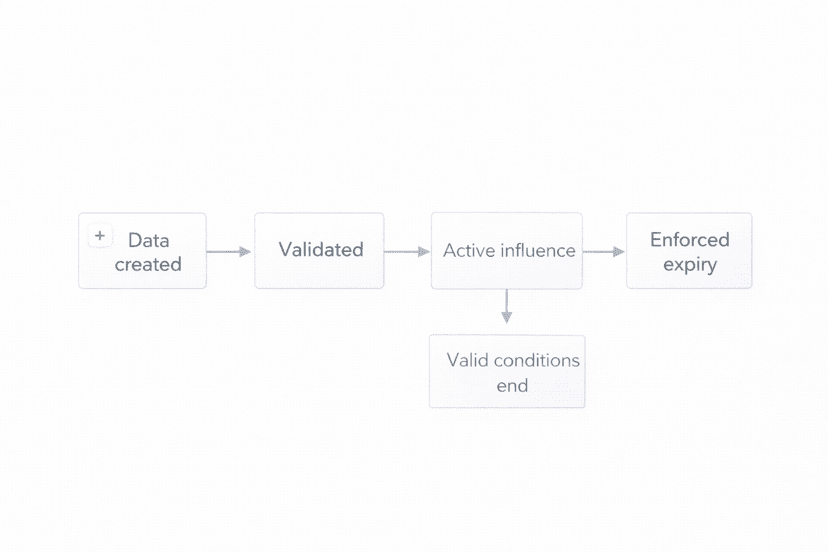Screen dimensions: 828x552
Task: Click the "Validated" text label
Action: (x=320, y=250)
